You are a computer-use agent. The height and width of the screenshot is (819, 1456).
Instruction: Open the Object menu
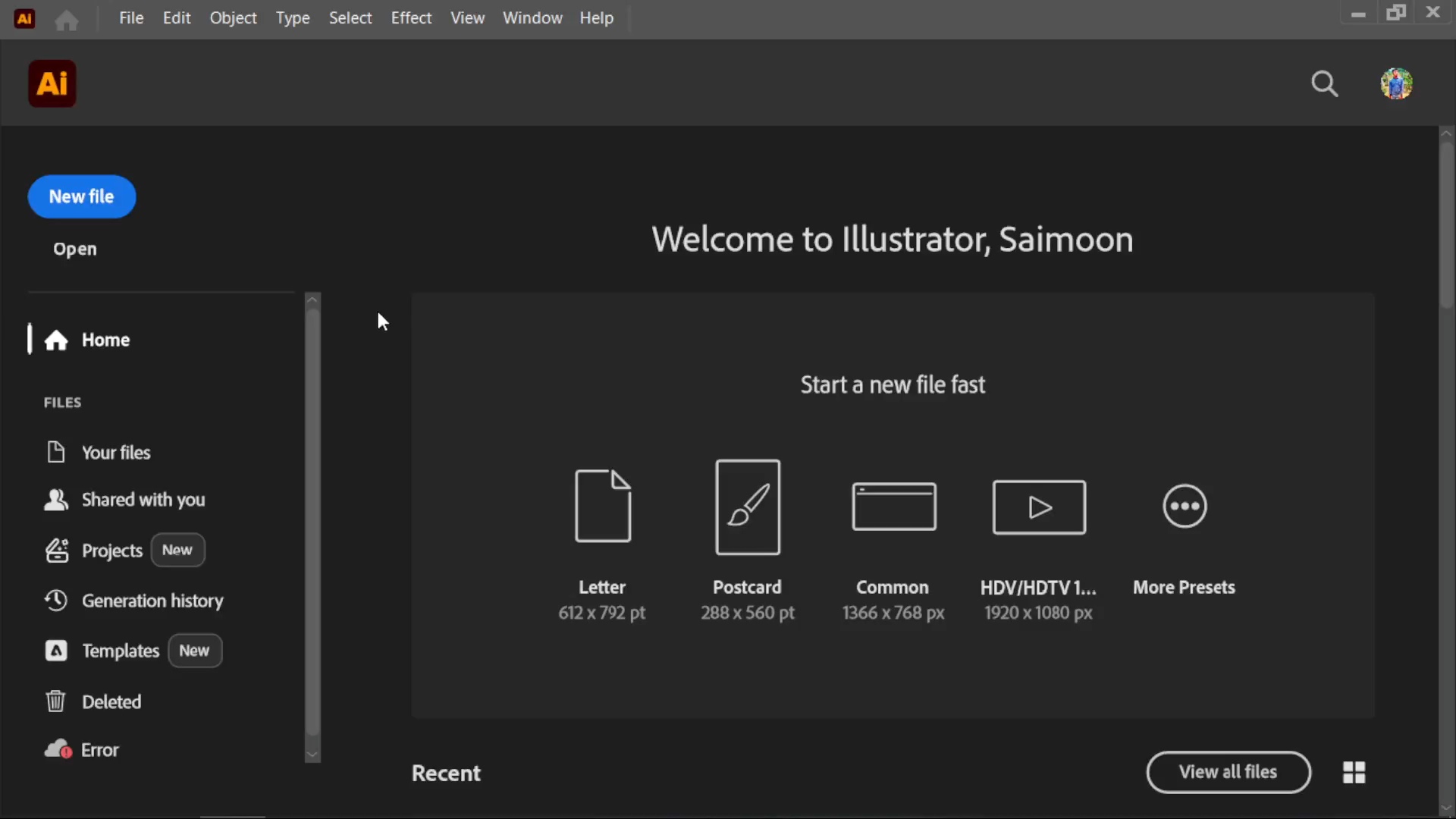pyautogui.click(x=234, y=18)
